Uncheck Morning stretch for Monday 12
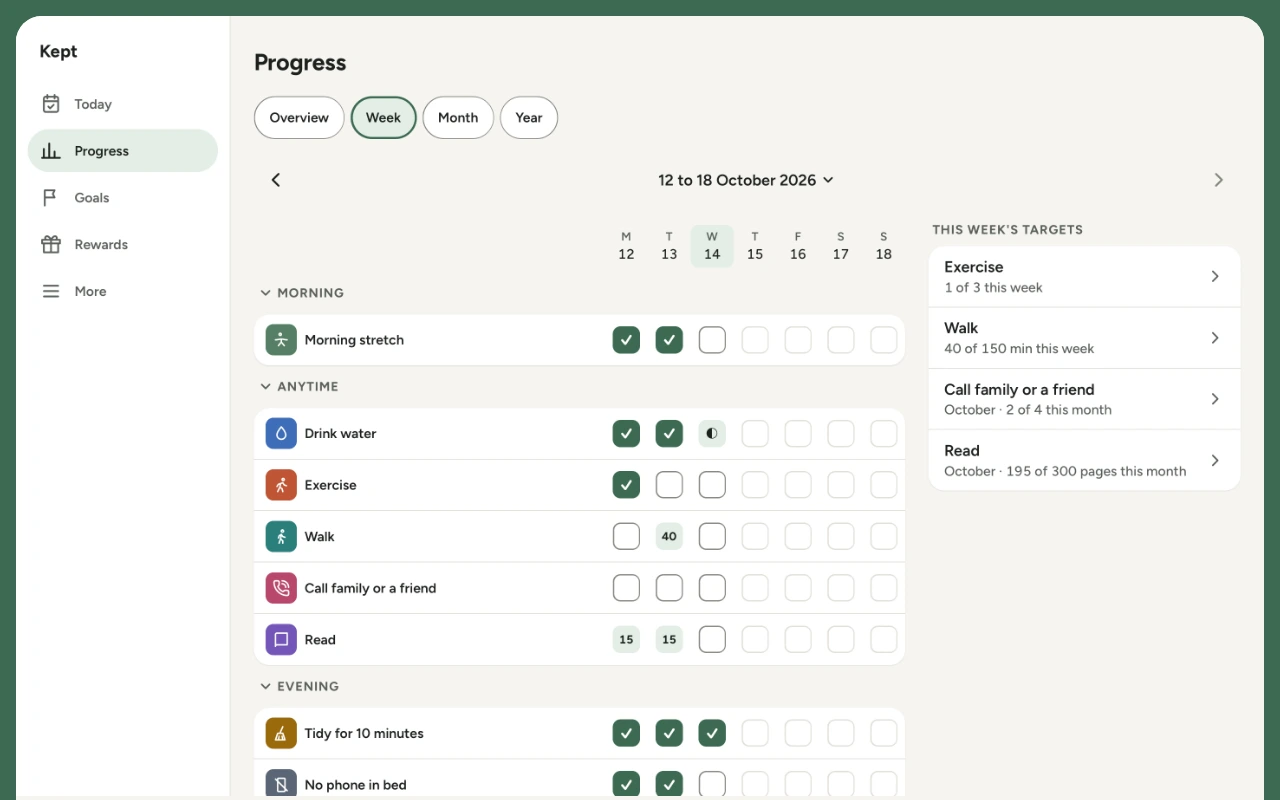The width and height of the screenshot is (1280, 800). pos(626,340)
